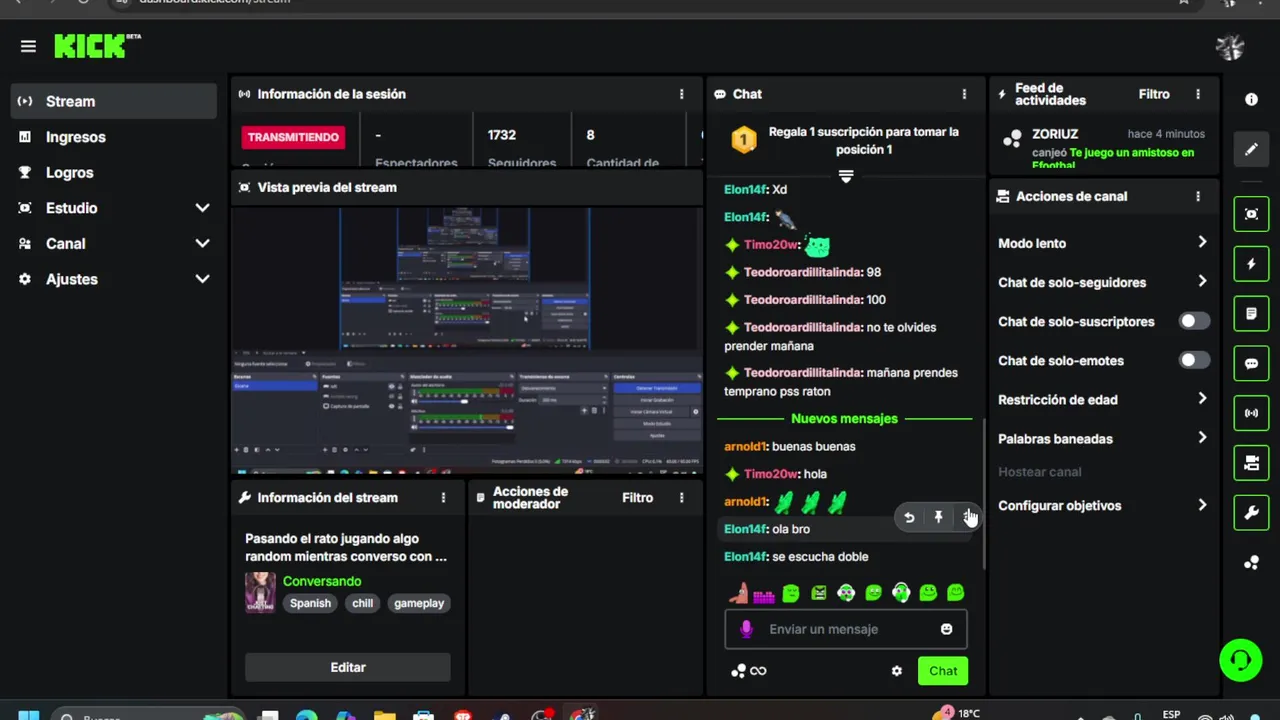Click the KICK logo
Viewport: 1280px width, 720px height.
97,46
